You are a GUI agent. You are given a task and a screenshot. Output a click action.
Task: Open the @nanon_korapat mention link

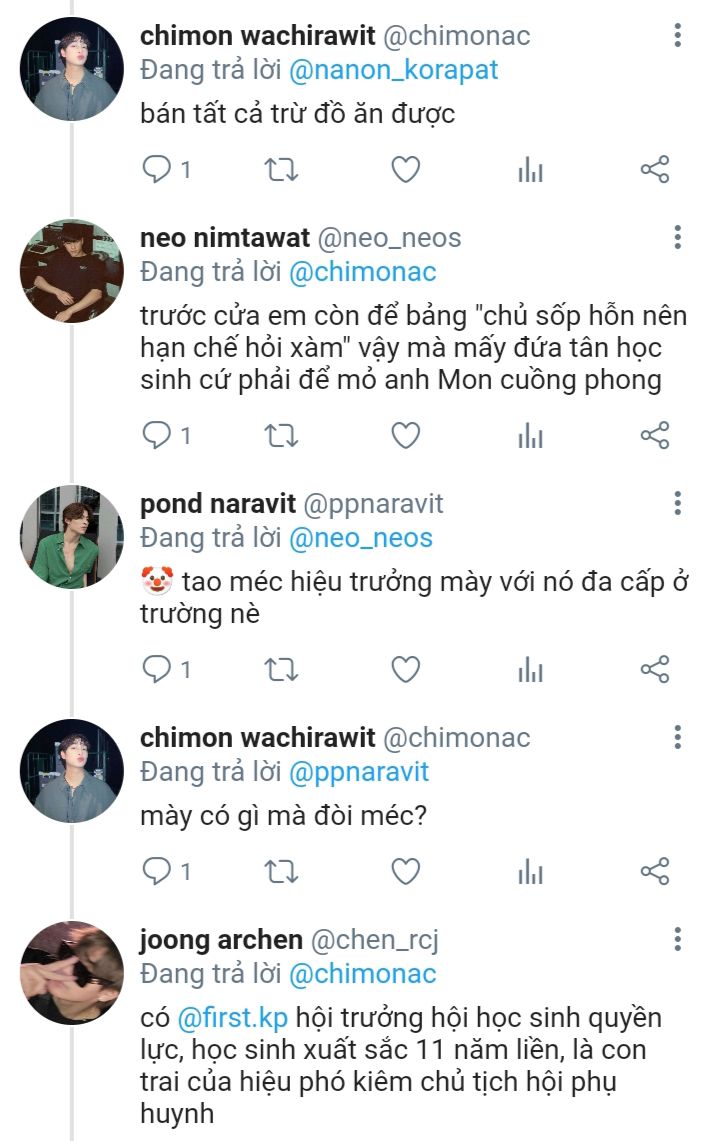pos(393,71)
